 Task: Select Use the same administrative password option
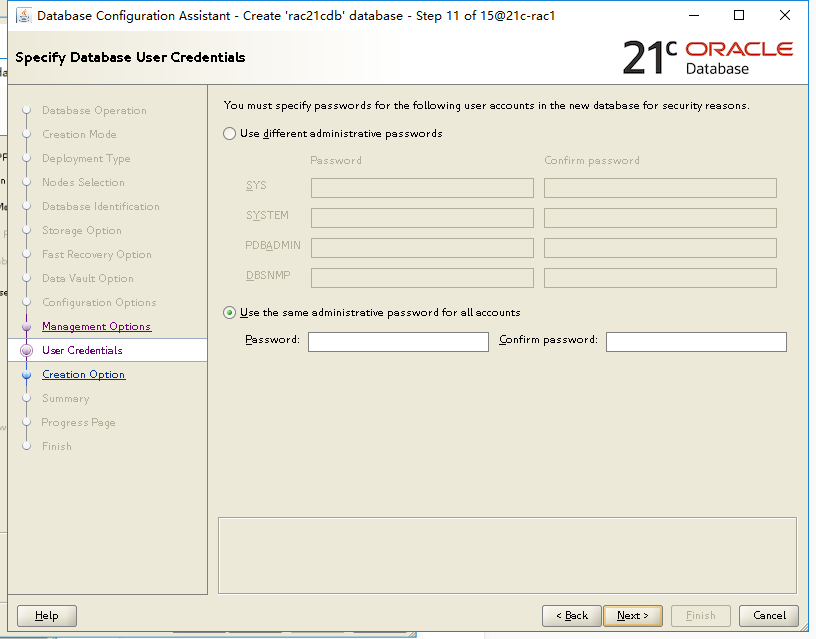[x=230, y=313]
